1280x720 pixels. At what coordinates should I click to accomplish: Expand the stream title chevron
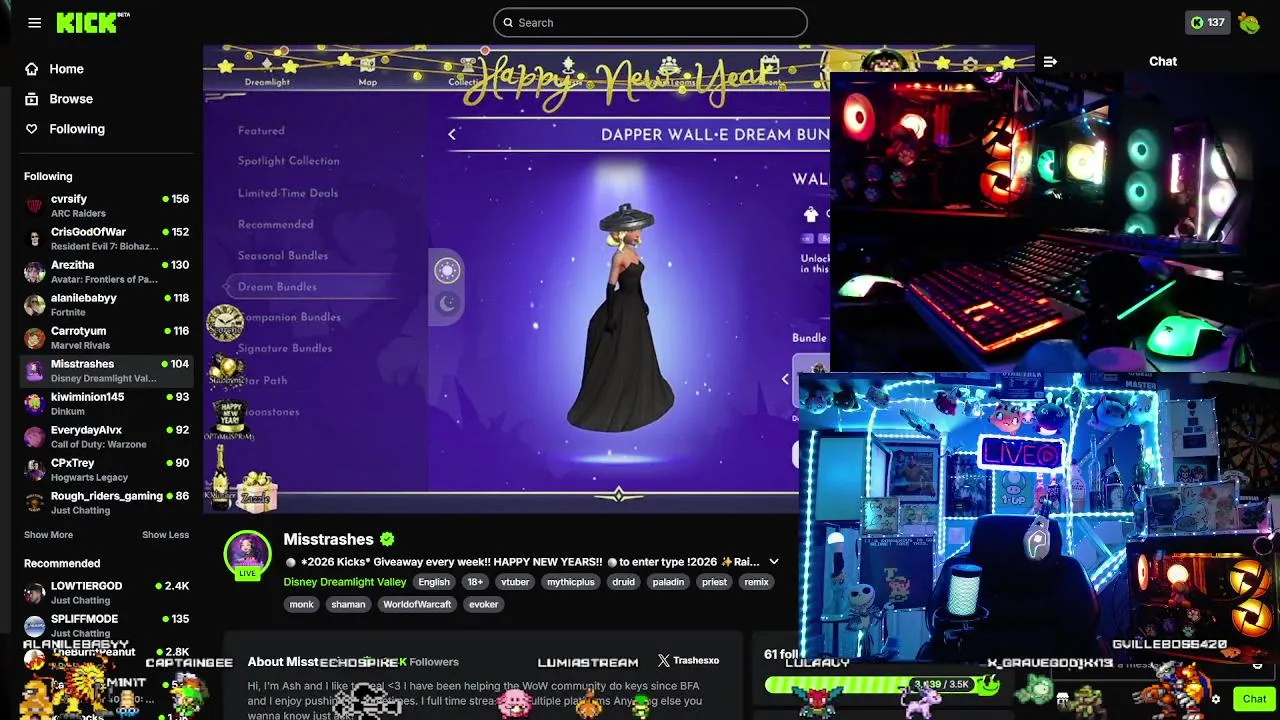click(773, 562)
